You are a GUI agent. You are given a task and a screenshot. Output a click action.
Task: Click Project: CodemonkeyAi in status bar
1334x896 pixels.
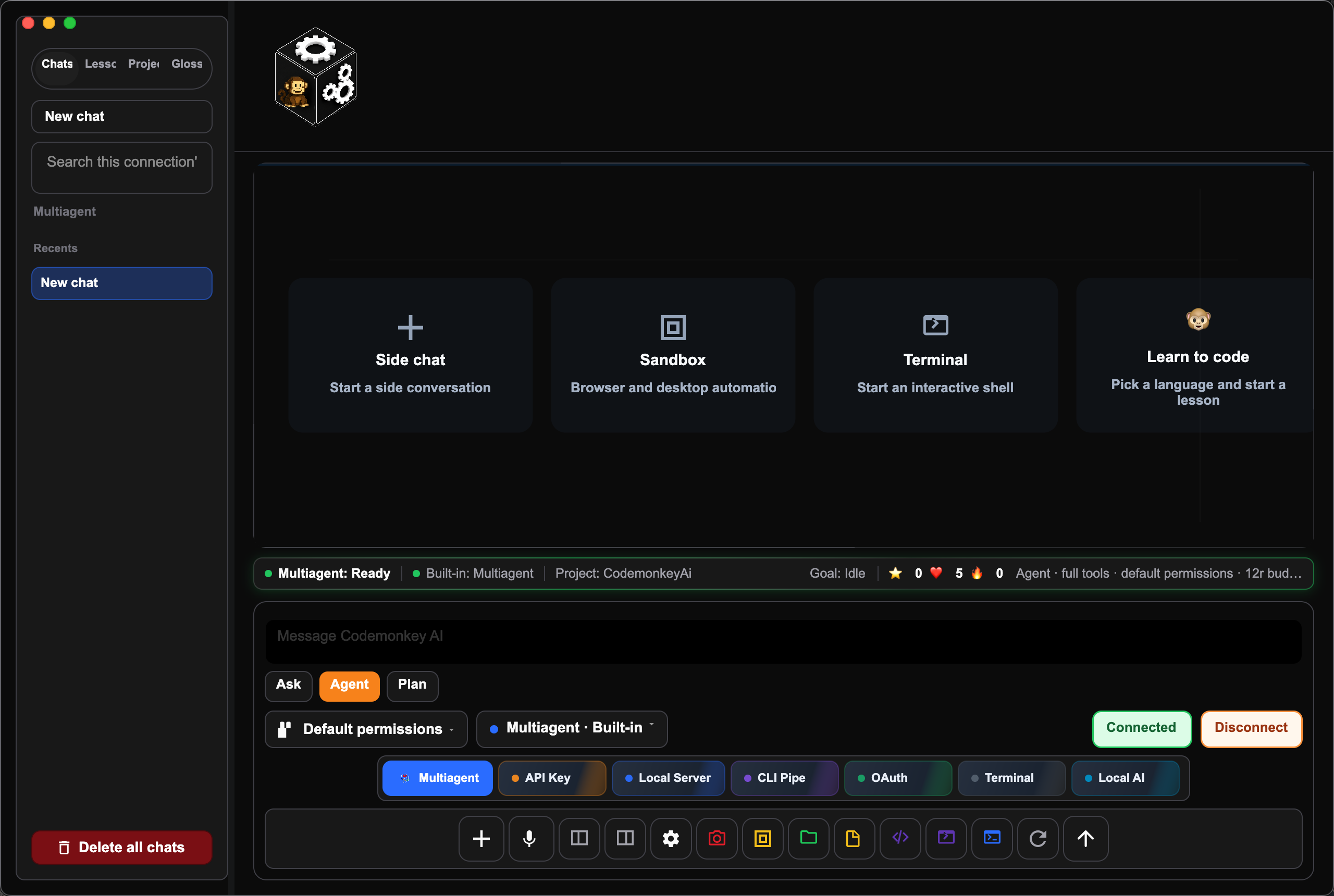(x=623, y=573)
